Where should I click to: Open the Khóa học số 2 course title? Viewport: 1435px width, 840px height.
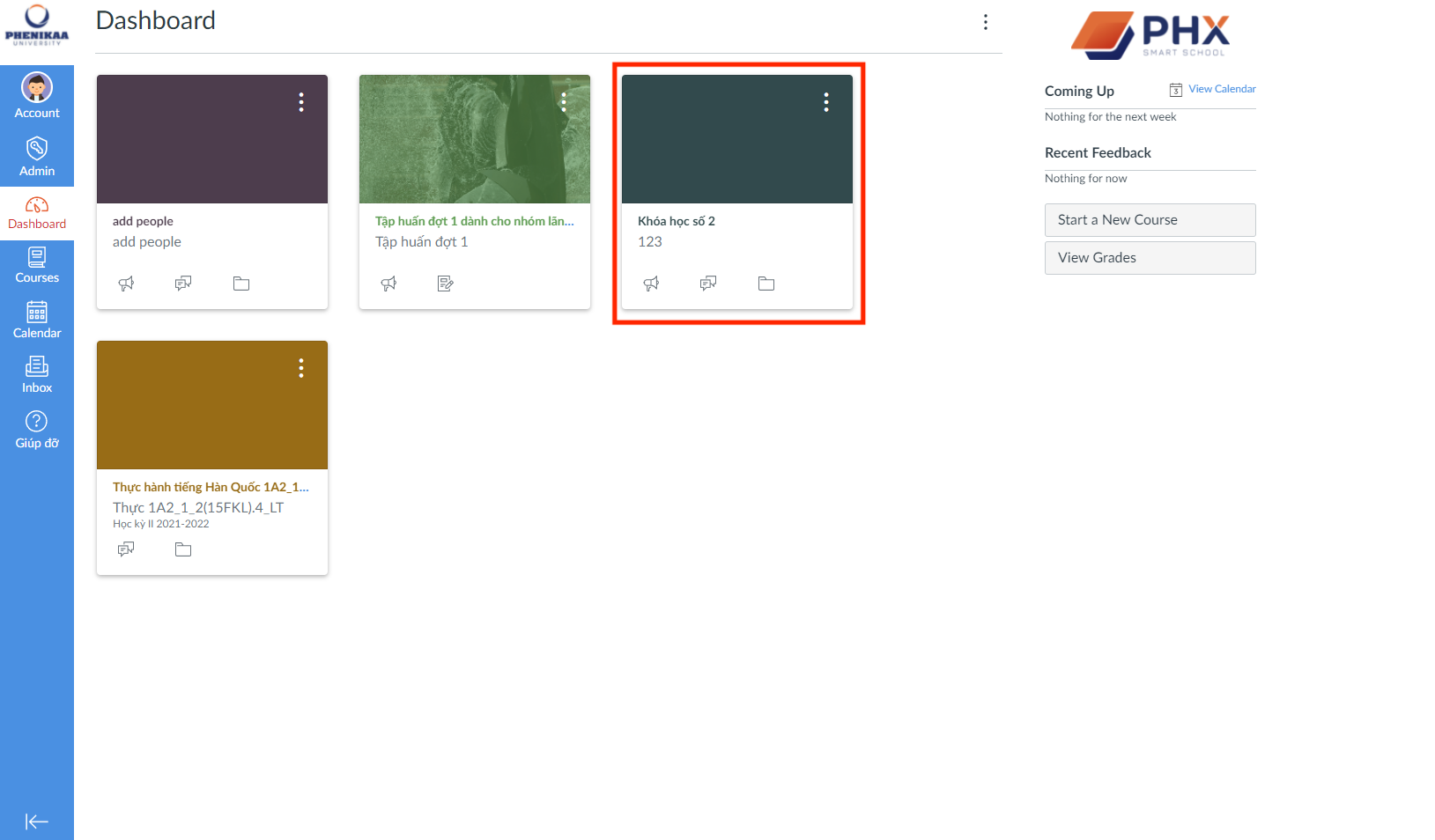pos(677,221)
